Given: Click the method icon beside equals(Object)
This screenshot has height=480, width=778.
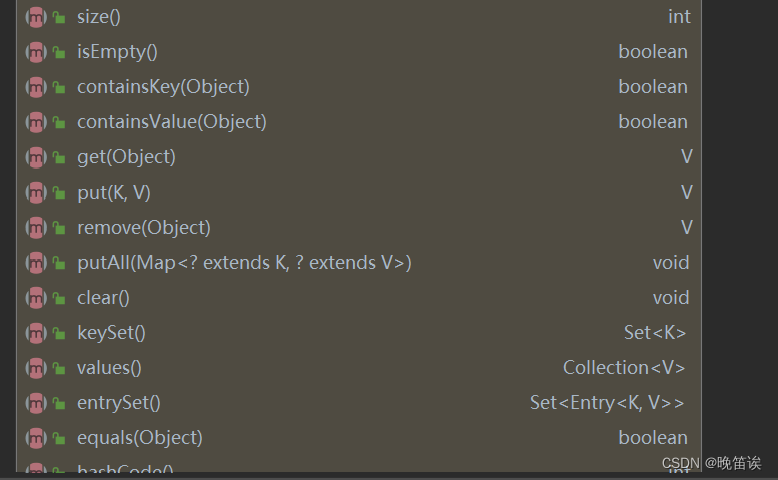Looking at the screenshot, I should [36, 438].
